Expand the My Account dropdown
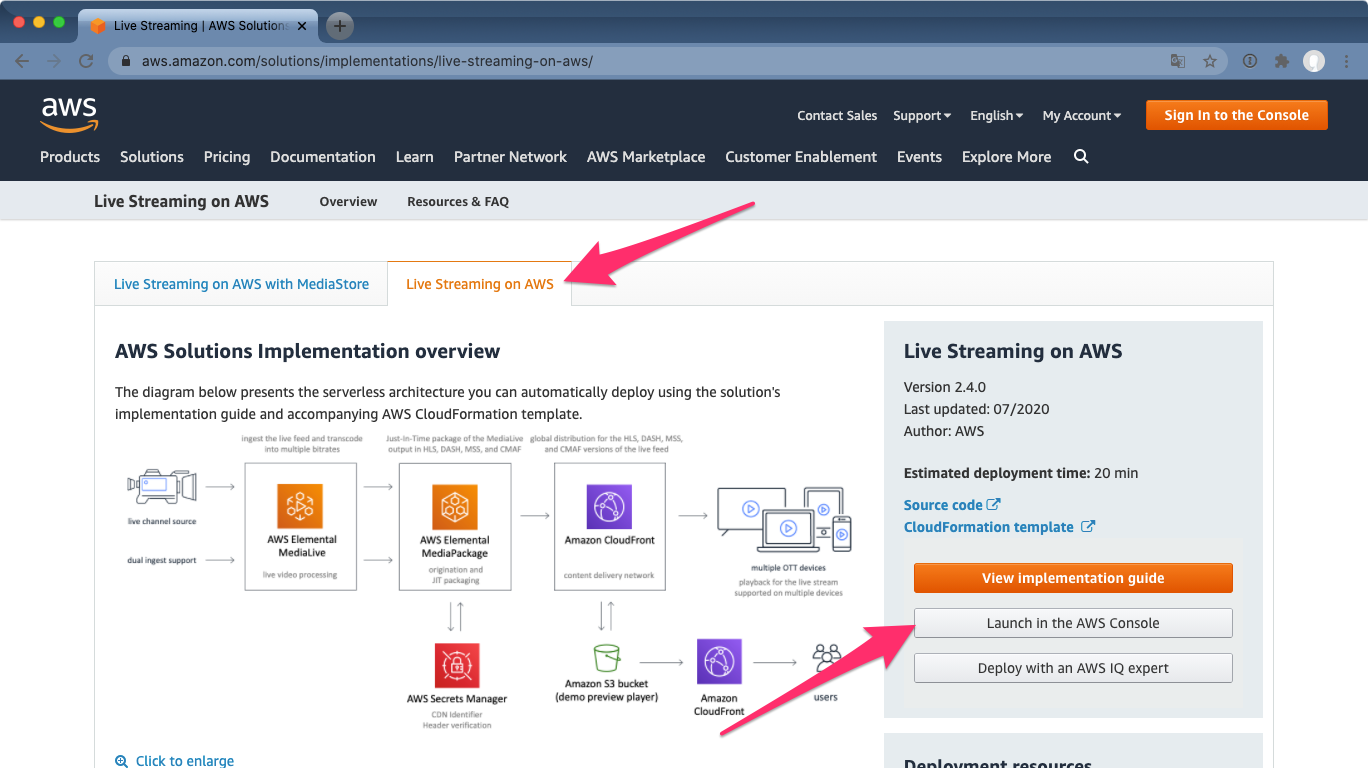This screenshot has height=768, width=1368. coord(1082,115)
